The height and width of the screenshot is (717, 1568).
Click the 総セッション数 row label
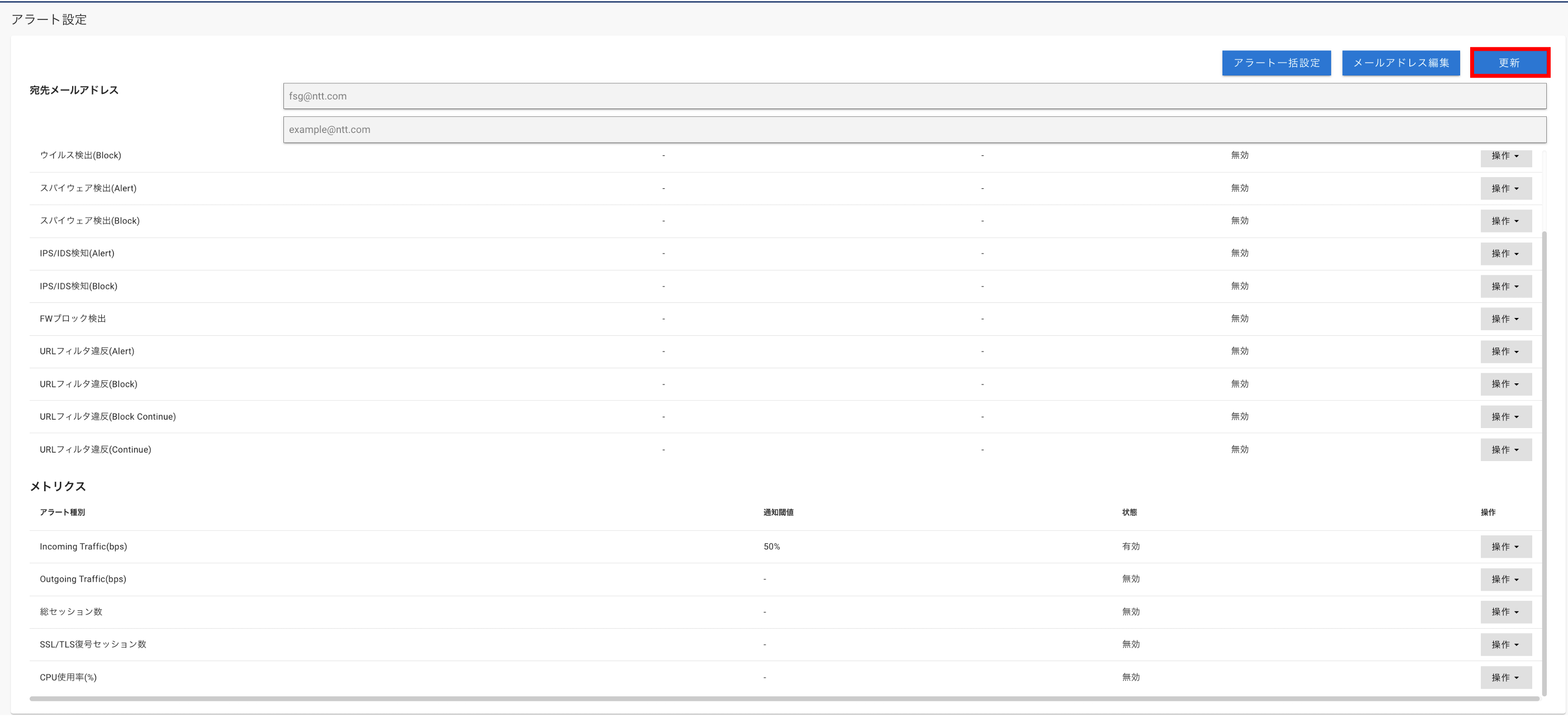pyautogui.click(x=70, y=612)
